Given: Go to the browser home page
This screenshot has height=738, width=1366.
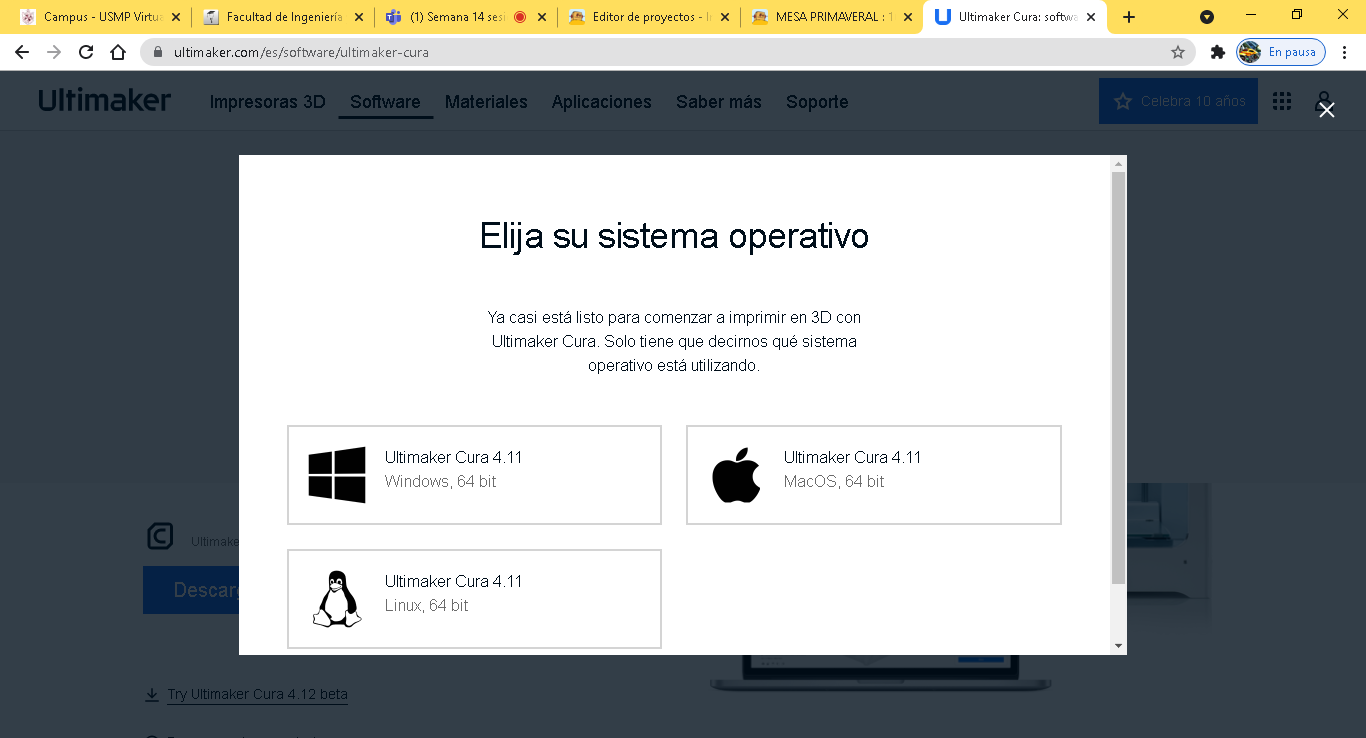Looking at the screenshot, I should click(x=118, y=52).
